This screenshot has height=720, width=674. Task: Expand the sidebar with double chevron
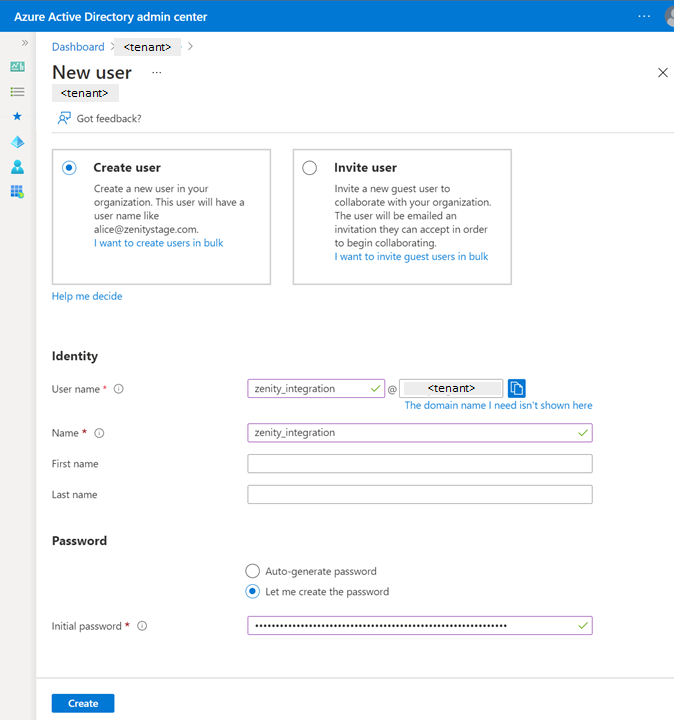(25, 43)
